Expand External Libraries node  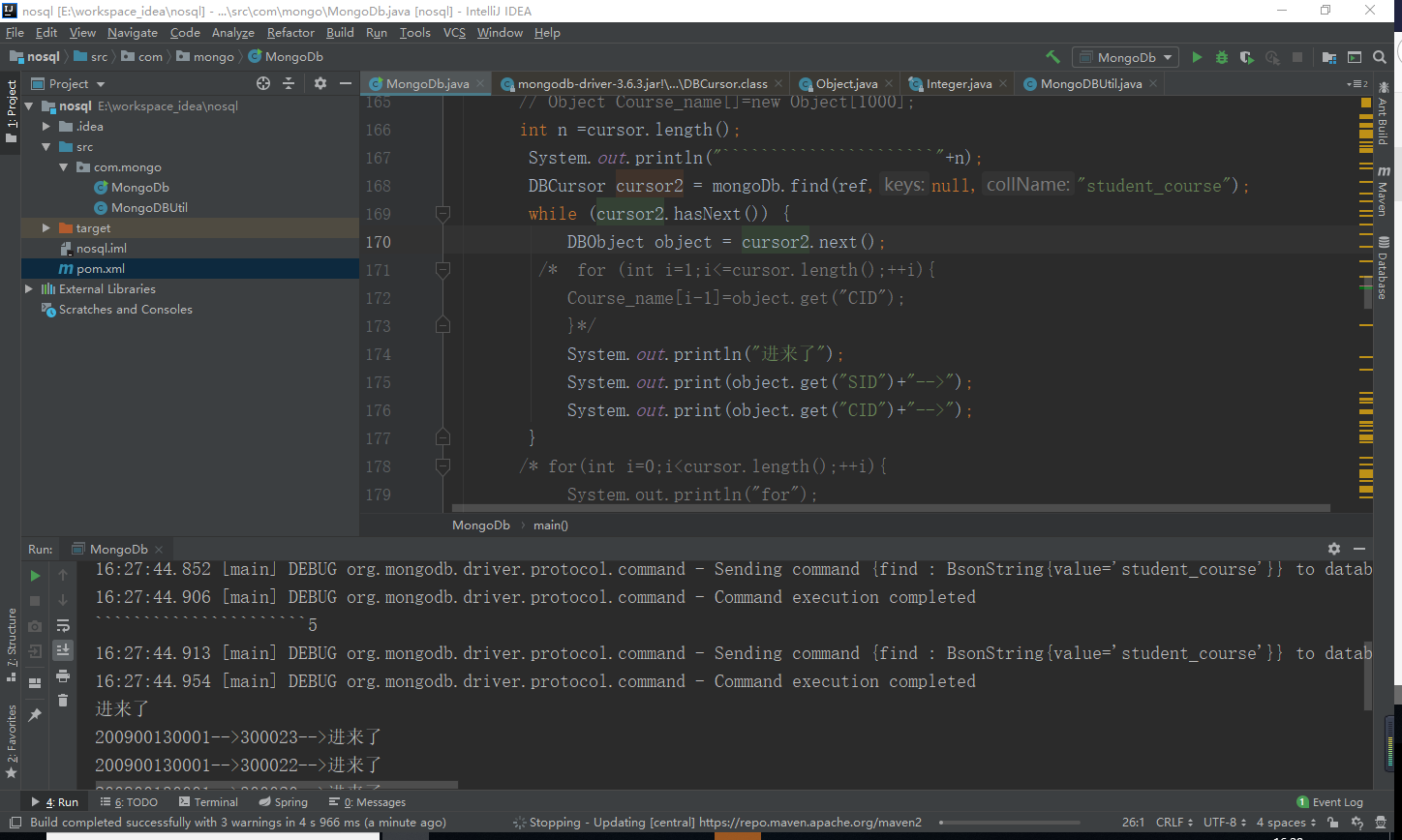(x=29, y=289)
